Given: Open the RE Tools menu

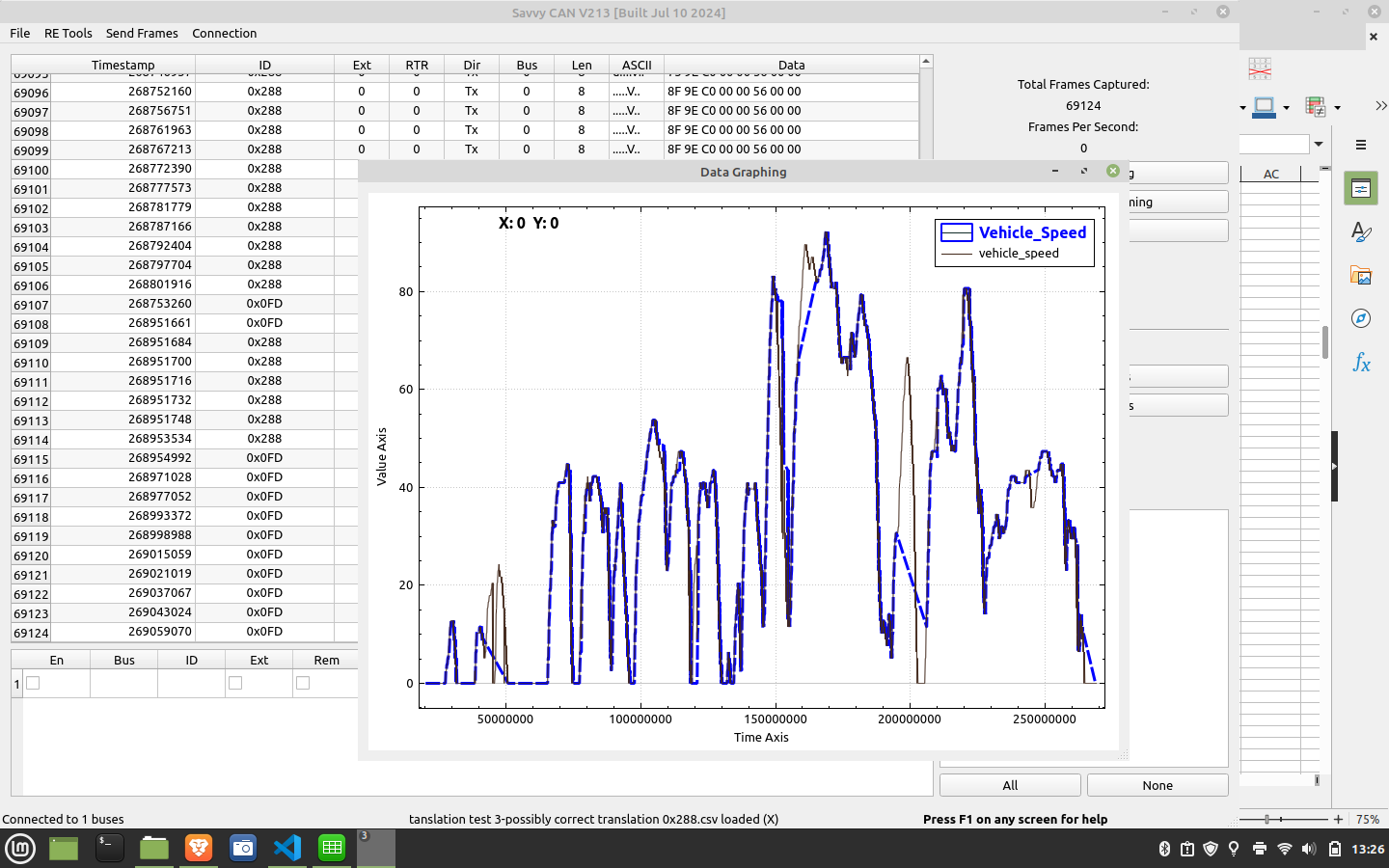Looking at the screenshot, I should click(68, 33).
